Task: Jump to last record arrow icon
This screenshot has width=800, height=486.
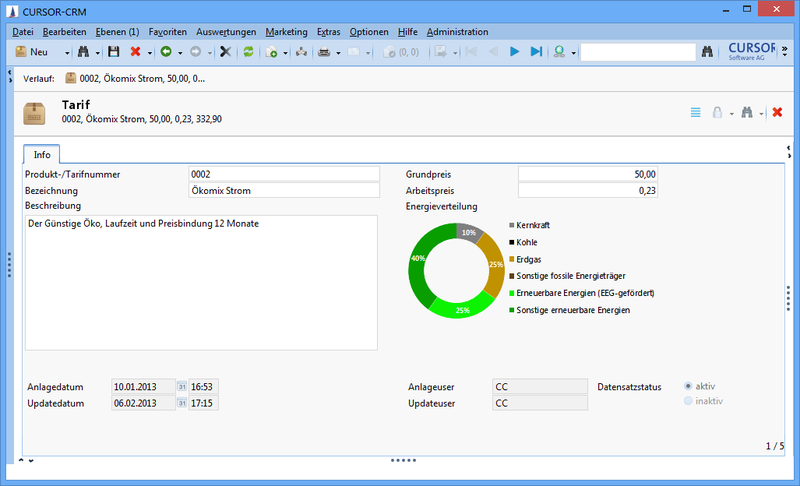Action: click(x=536, y=51)
